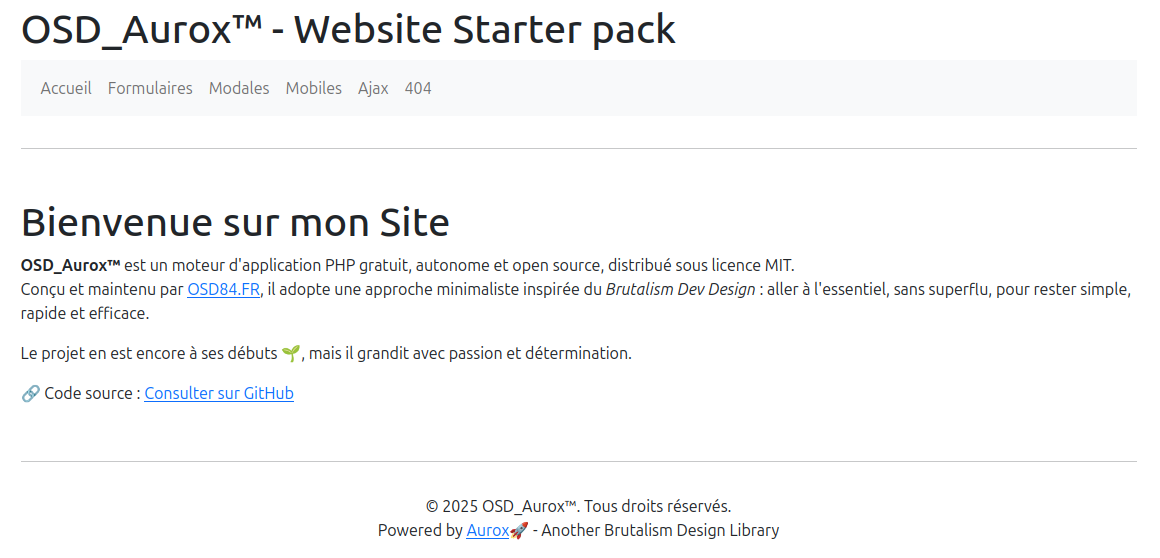Click the 404 navigation link
Screen dimensions: 1160x558
pos(418,88)
